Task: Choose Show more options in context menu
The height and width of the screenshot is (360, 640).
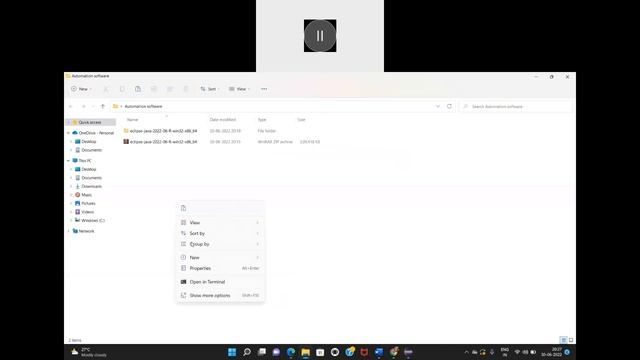Action: (220, 296)
